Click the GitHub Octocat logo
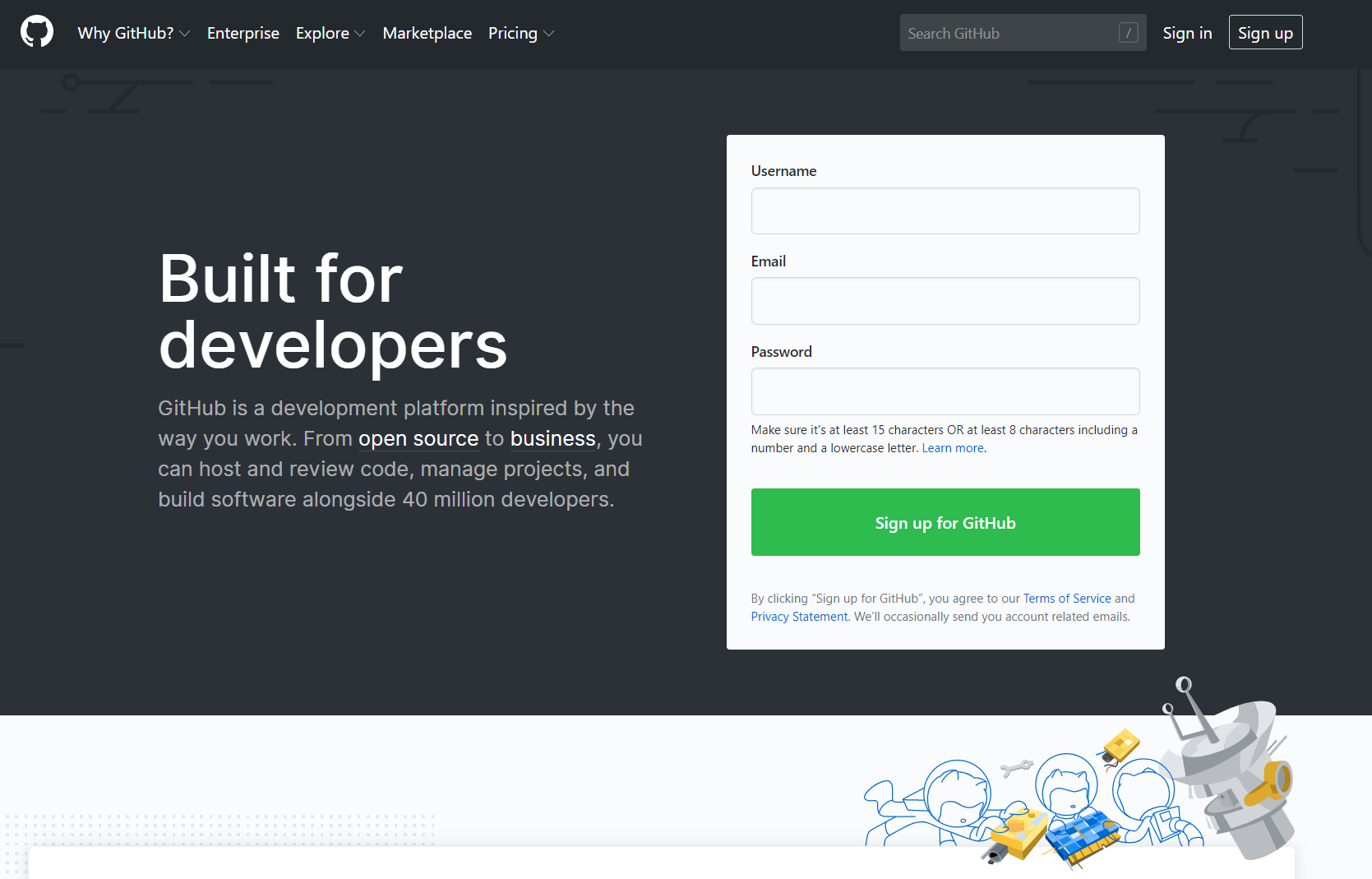 [x=37, y=32]
